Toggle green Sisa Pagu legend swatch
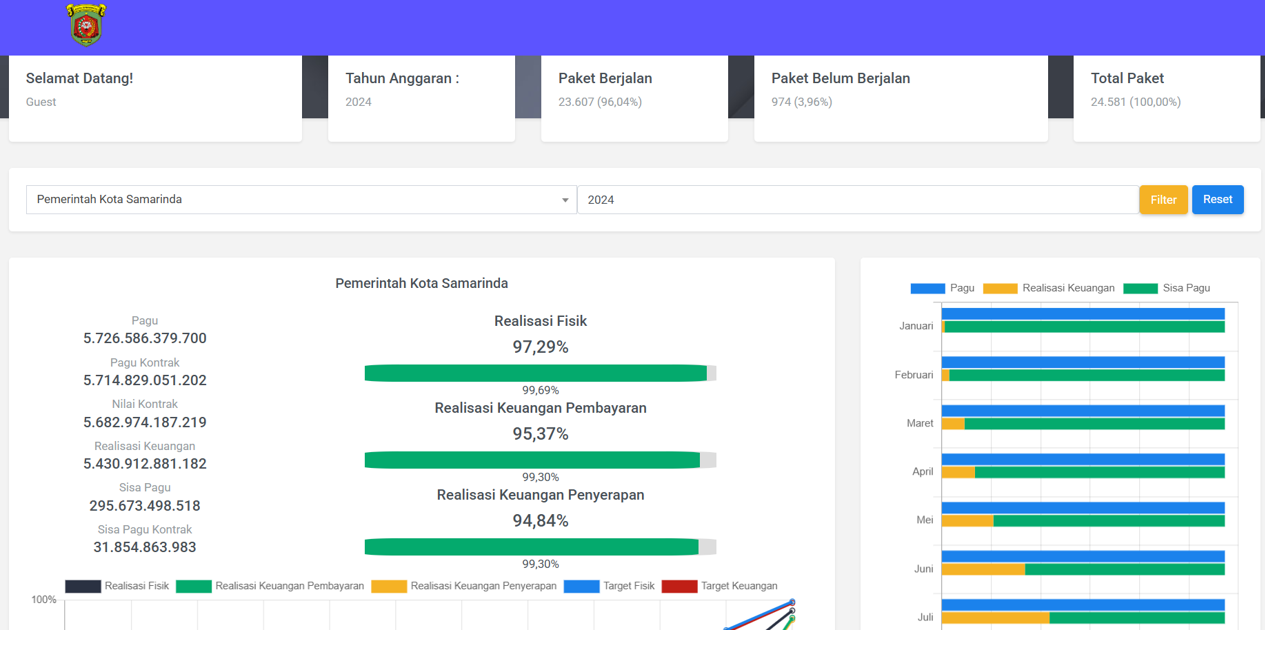 pos(1140,288)
